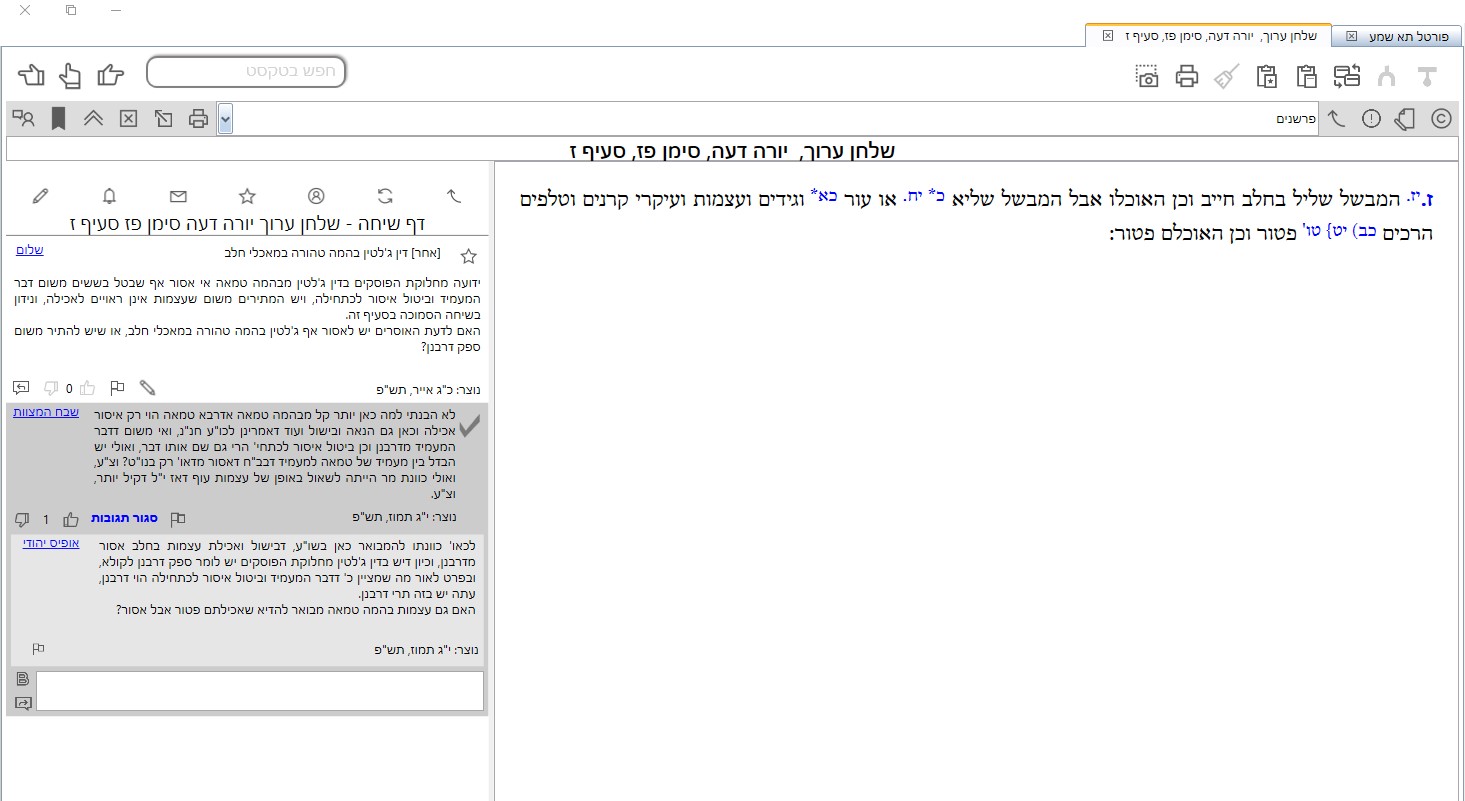Screen dimensions: 1465x801
Task: Click the חפש בטקסט search field
Action: 246,72
